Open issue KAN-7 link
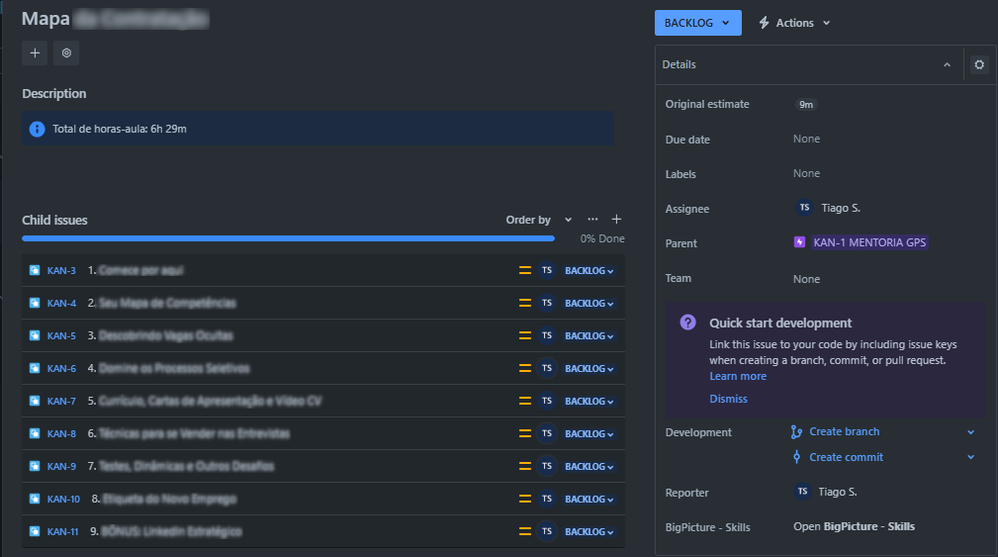 [x=61, y=401]
